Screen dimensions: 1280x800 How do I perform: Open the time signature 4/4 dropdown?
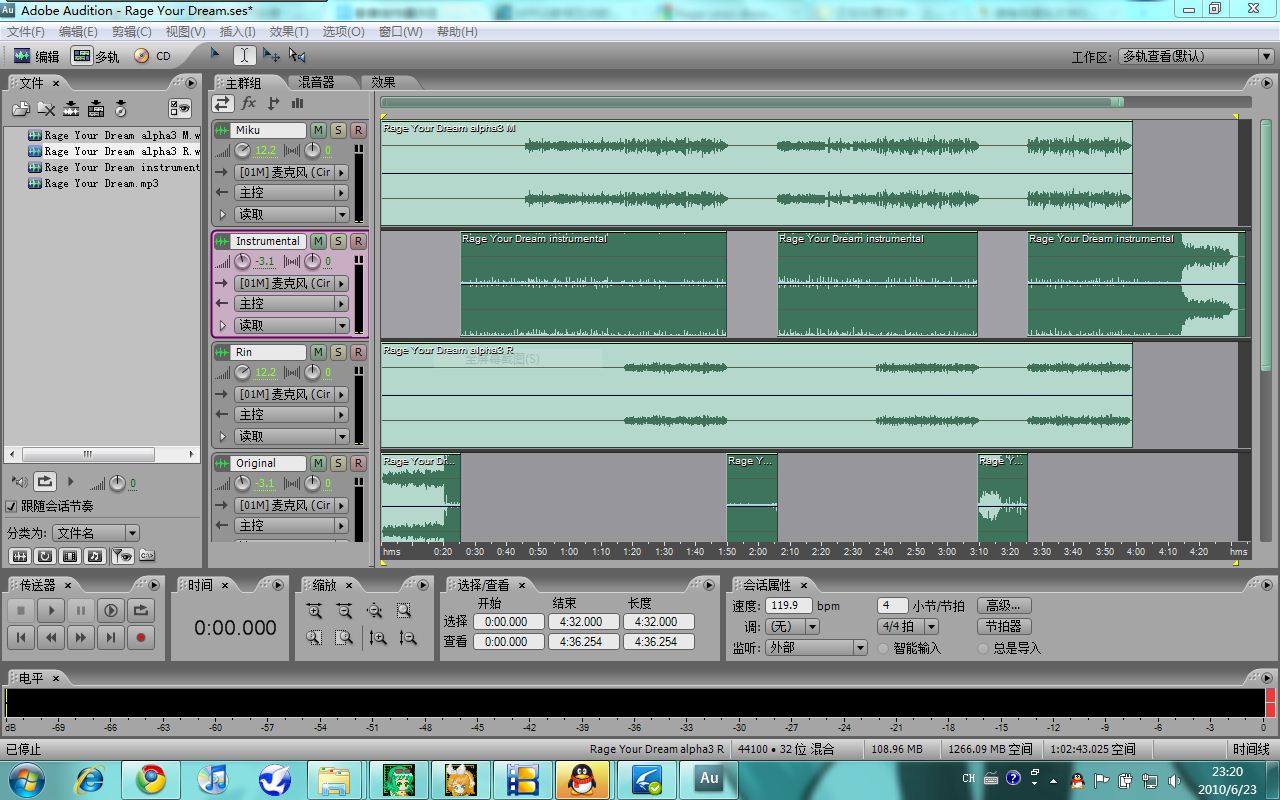click(907, 626)
